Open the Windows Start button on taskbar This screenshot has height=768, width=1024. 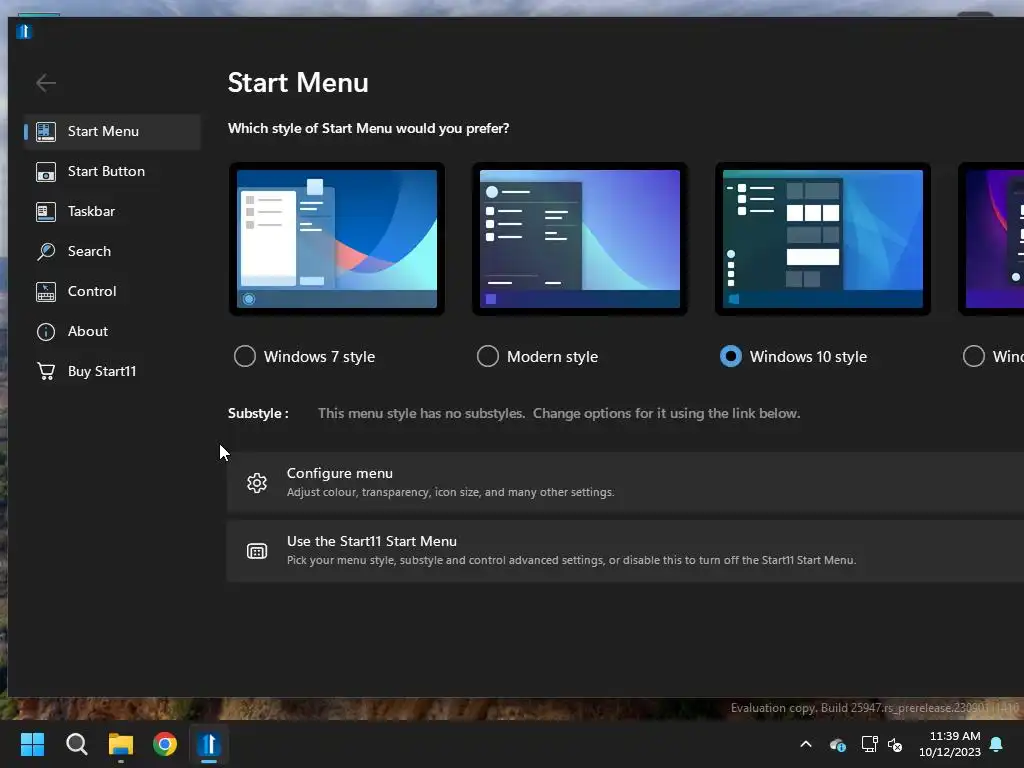pyautogui.click(x=32, y=744)
